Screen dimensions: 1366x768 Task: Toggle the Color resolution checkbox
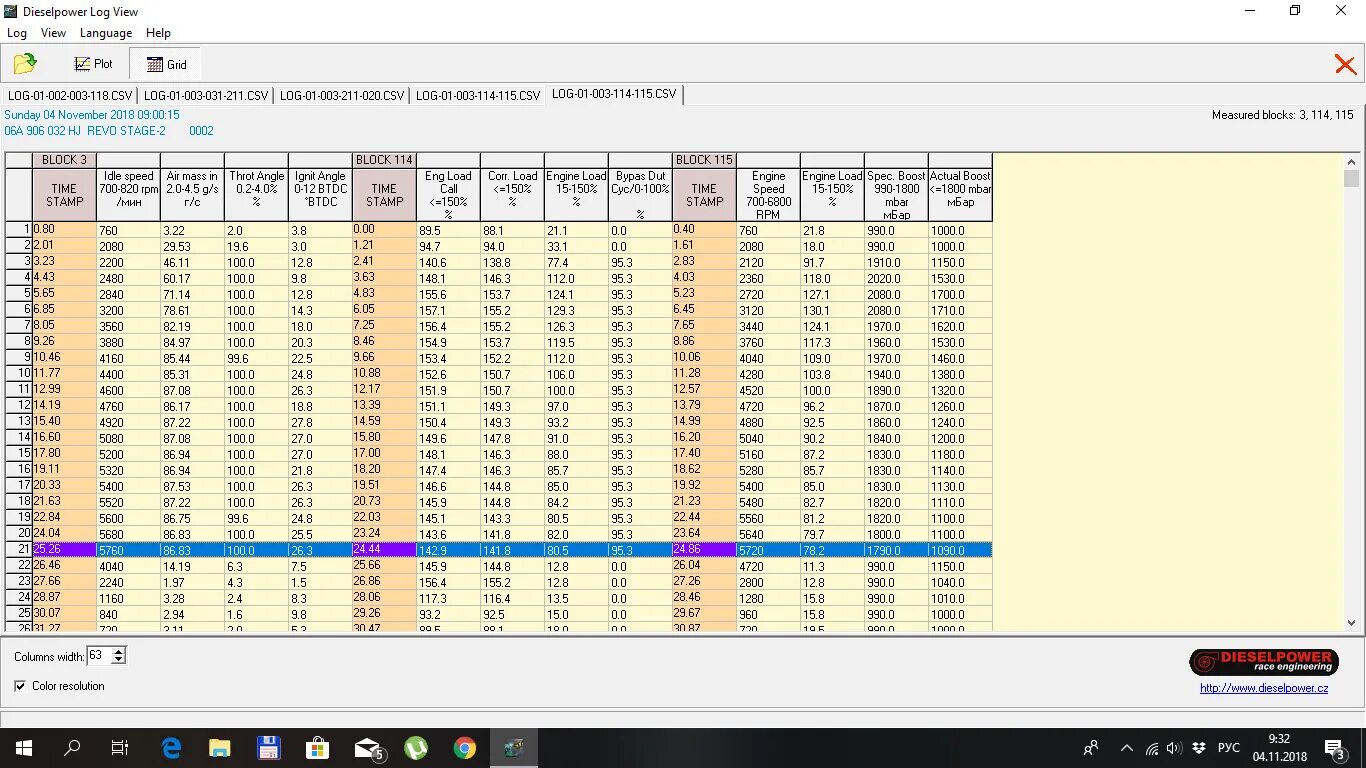coord(20,686)
